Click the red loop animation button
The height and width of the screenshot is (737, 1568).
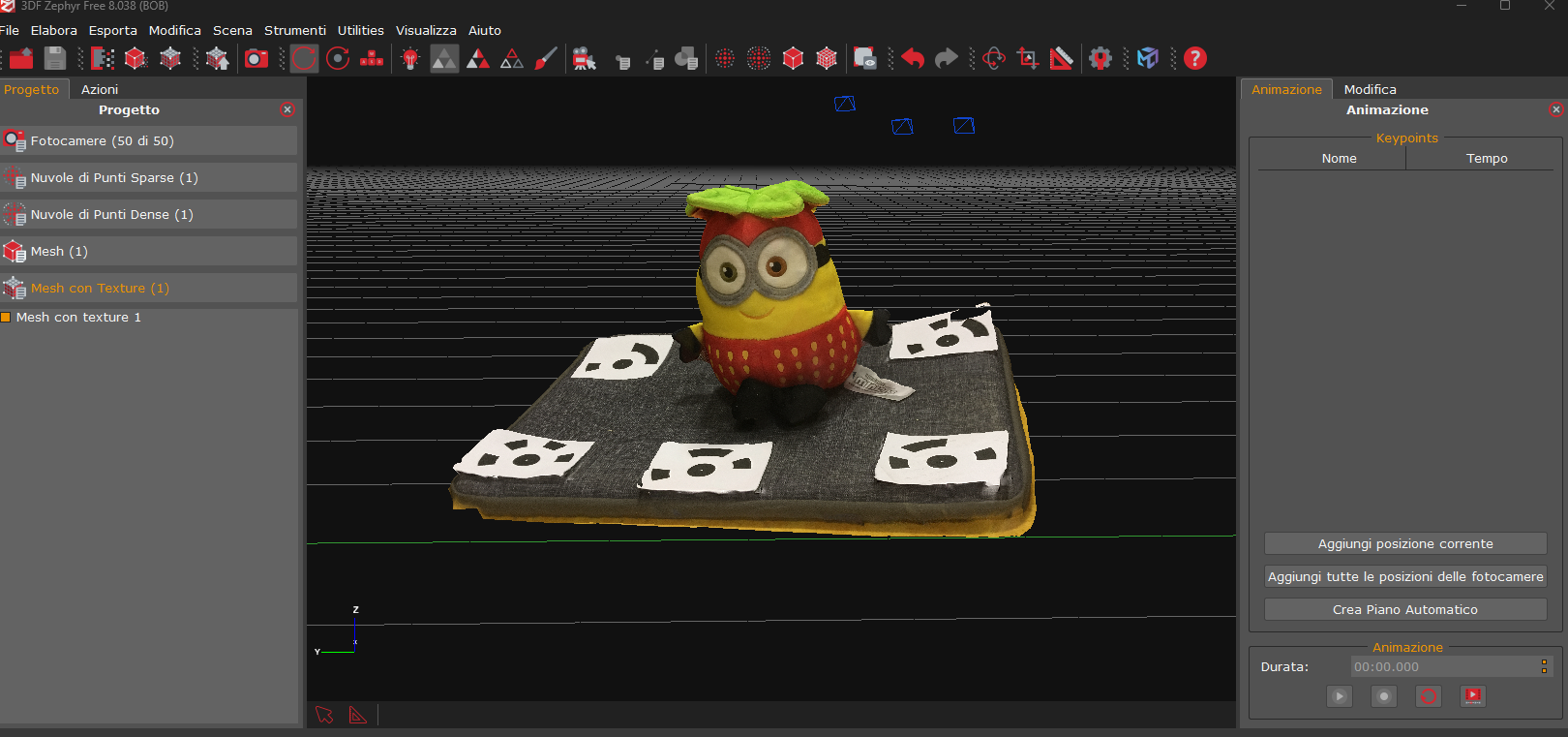(x=1429, y=695)
